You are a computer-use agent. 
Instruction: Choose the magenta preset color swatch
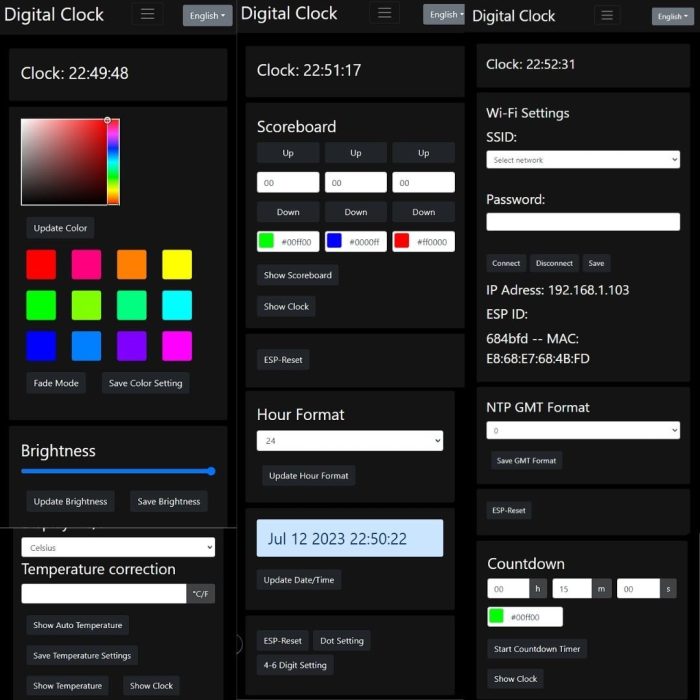[x=177, y=346]
